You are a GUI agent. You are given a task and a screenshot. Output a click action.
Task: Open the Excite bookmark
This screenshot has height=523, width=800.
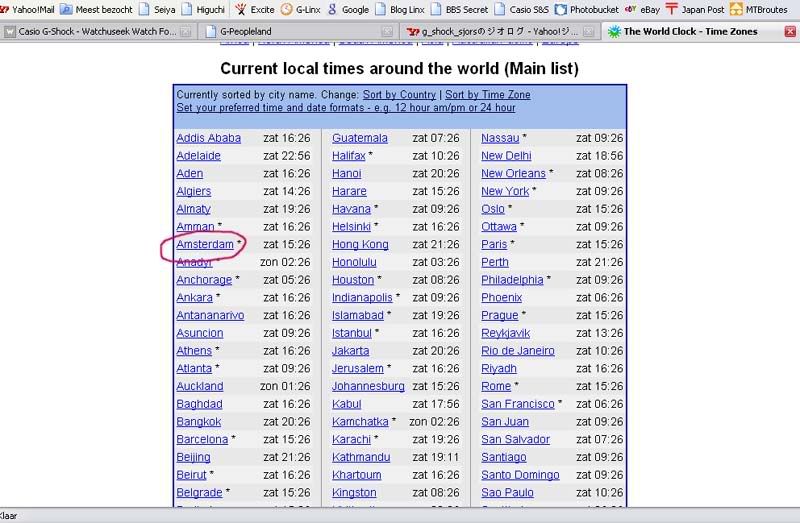(255, 9)
